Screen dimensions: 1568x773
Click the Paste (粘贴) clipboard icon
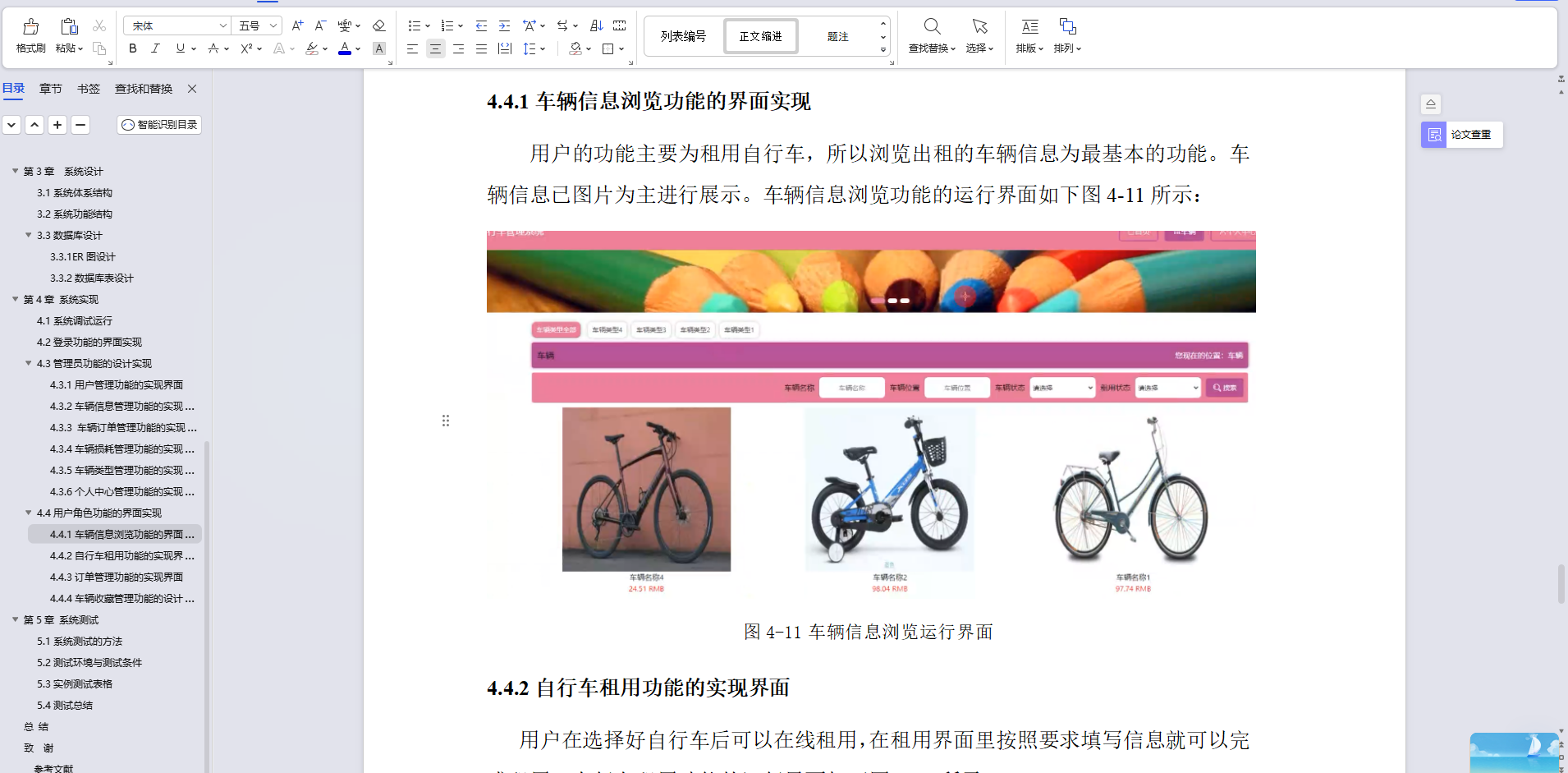pyautogui.click(x=69, y=26)
